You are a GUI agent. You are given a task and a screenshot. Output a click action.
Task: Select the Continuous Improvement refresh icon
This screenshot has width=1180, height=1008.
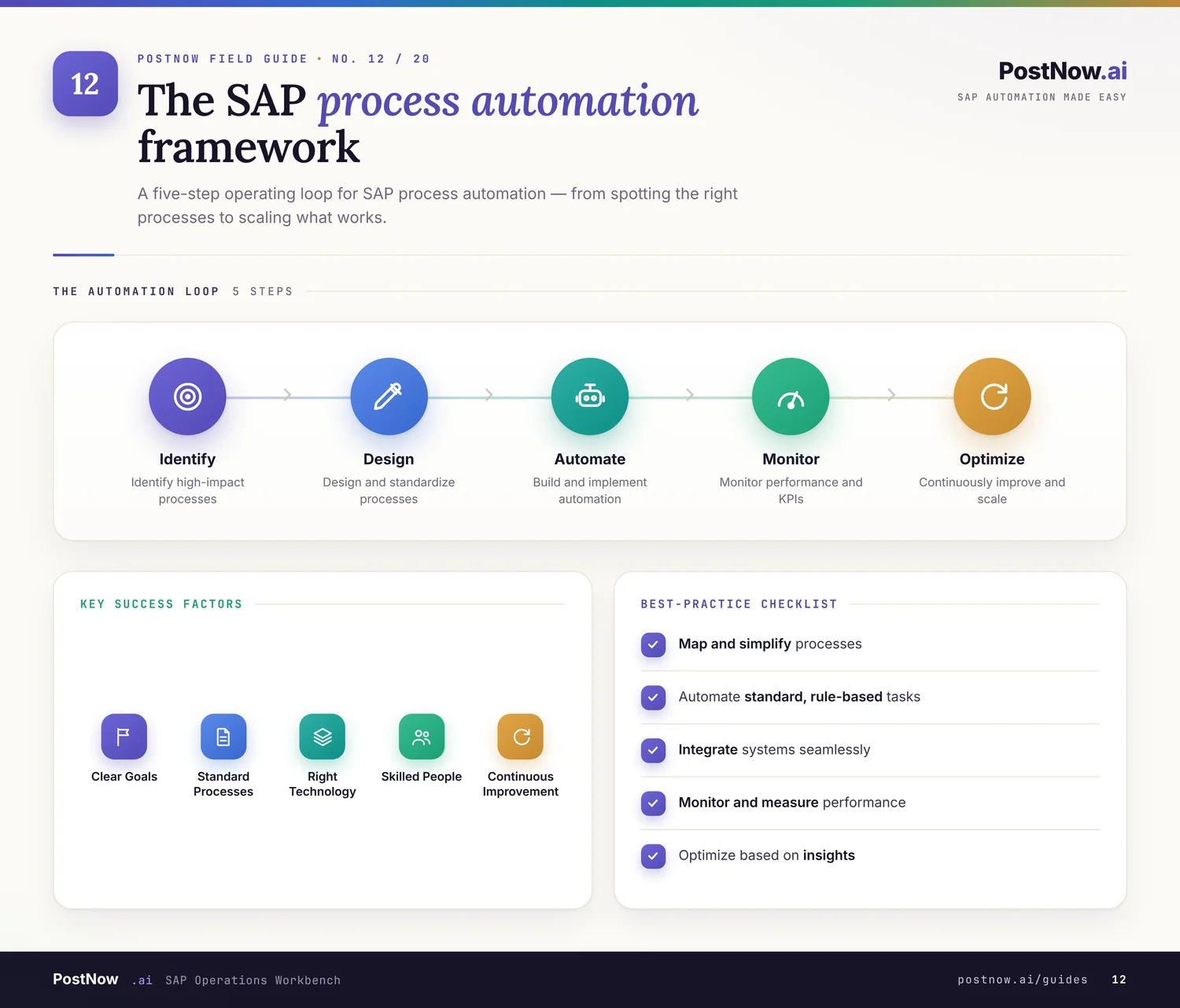(521, 737)
